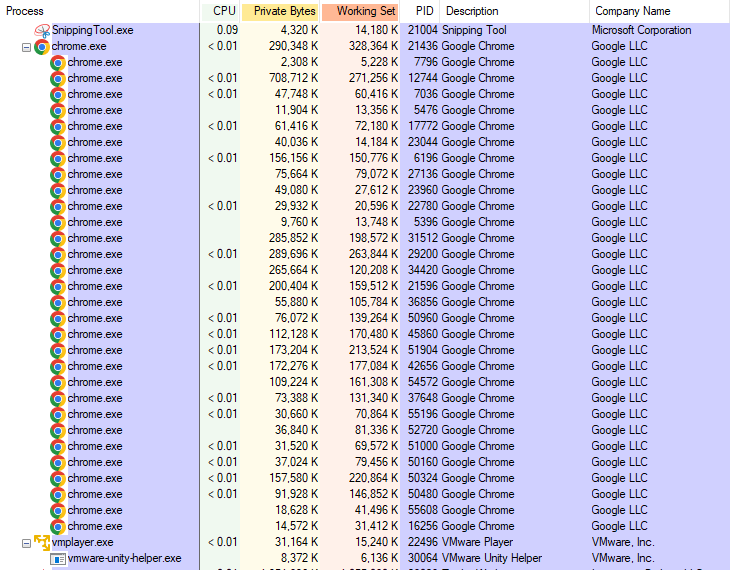This screenshot has width=754, height=570.
Task: Select chrome.exe process name with PID 50480
Action: pos(95,494)
